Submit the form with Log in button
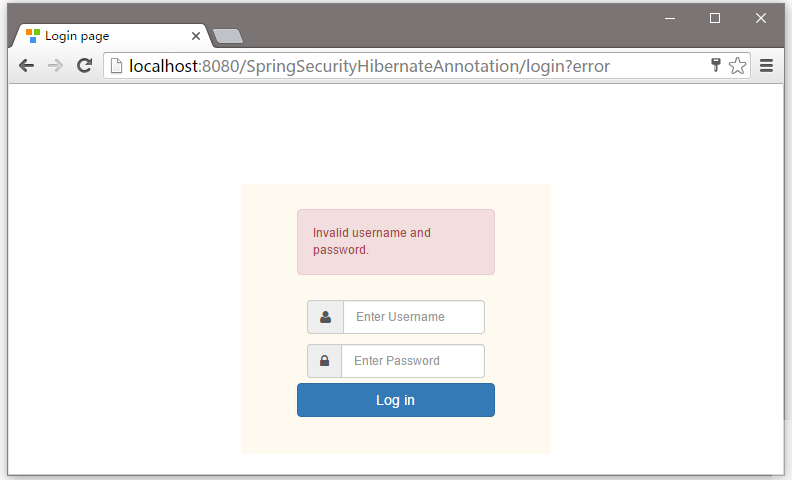The width and height of the screenshot is (792, 480). click(396, 400)
